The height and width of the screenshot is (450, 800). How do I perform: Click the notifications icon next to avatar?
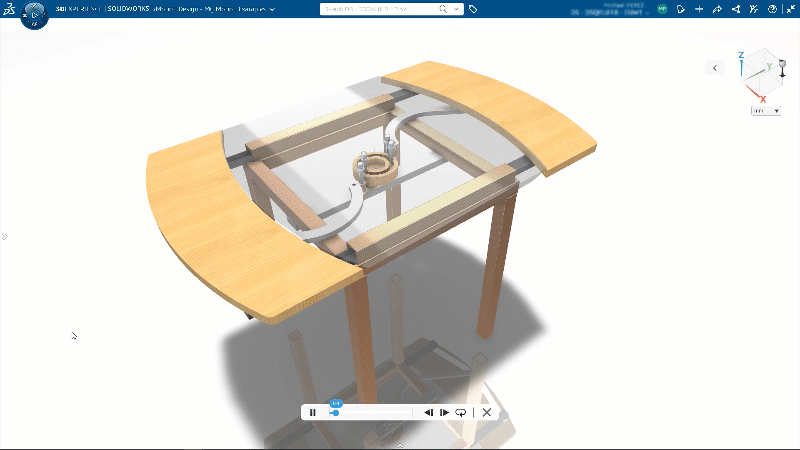click(680, 9)
